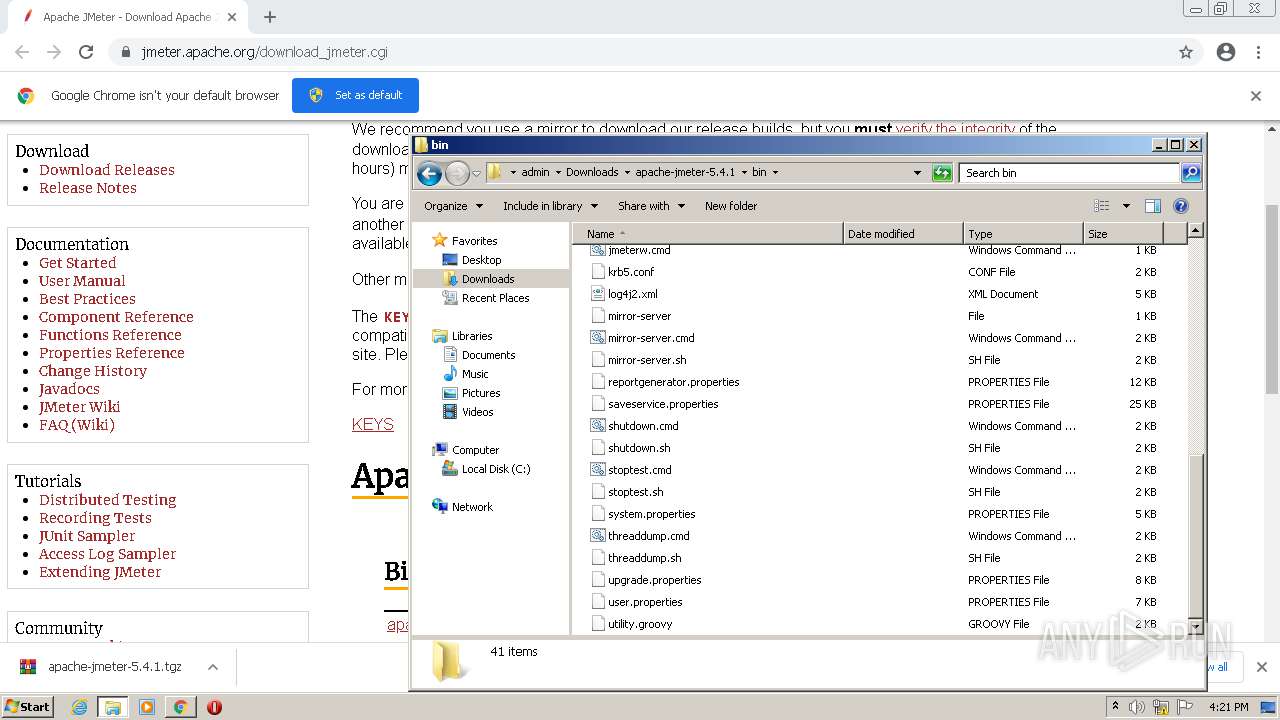The width and height of the screenshot is (1280, 720).
Task: Click Chrome reload page icon
Action: click(x=86, y=52)
